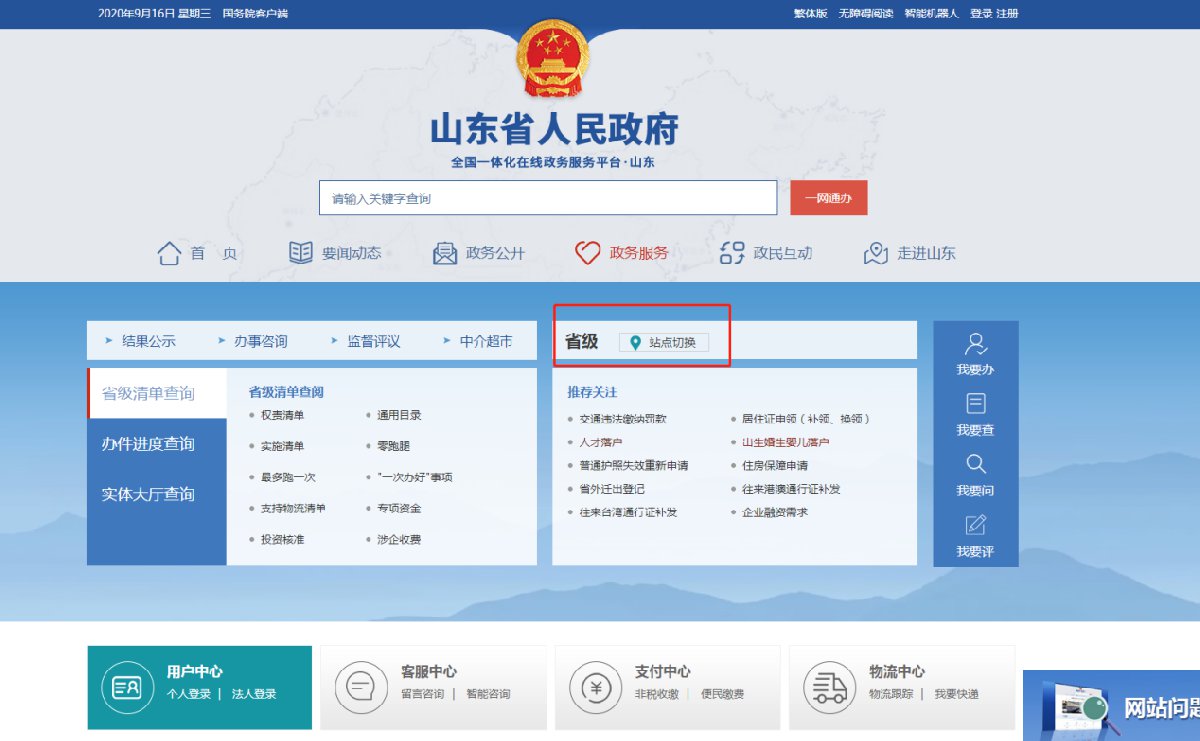Open the 最多跑一次 link
Screen dimensions: 1200x741
(288, 477)
